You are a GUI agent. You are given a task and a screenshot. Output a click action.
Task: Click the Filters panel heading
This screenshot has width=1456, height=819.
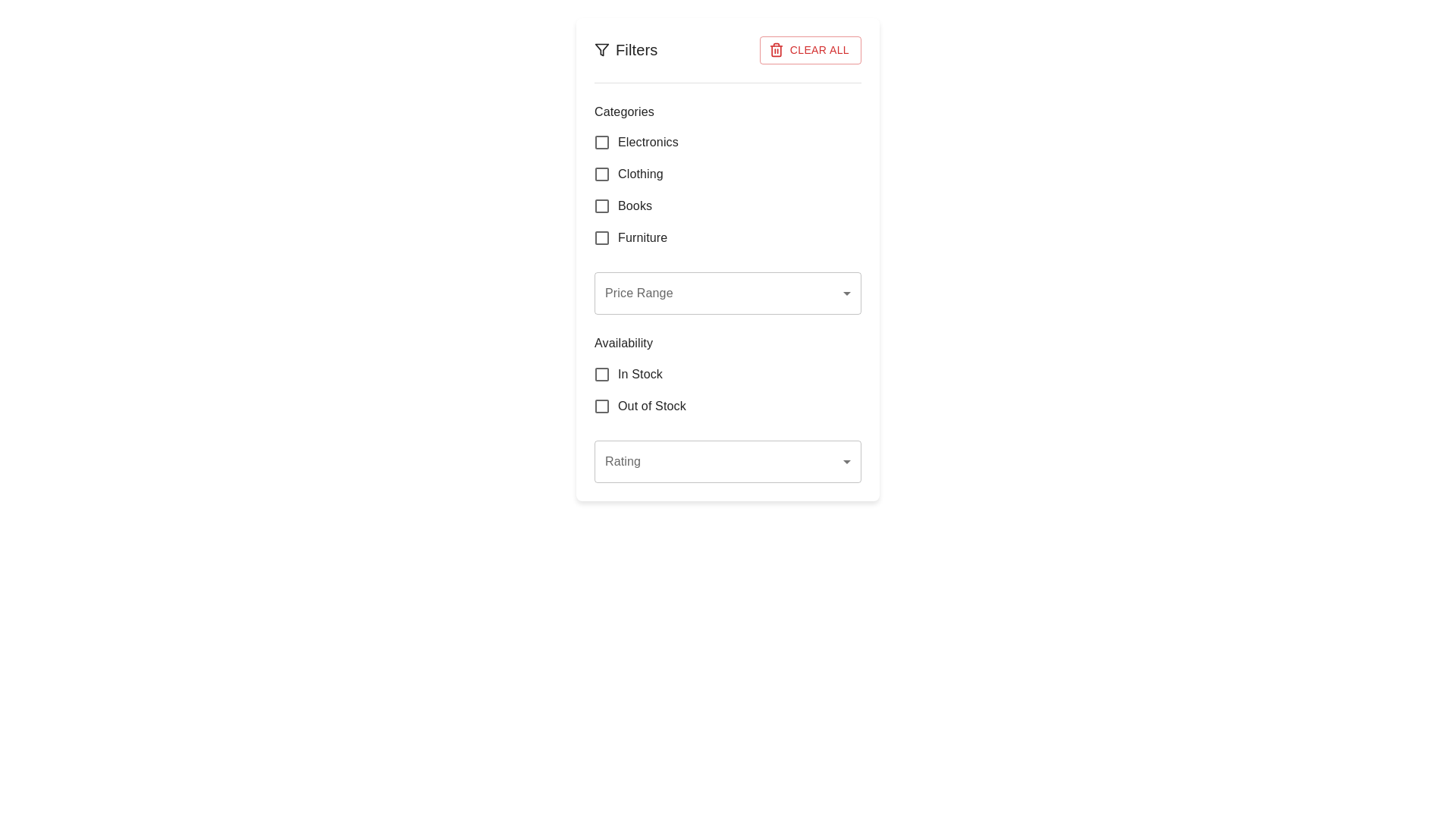pos(637,50)
